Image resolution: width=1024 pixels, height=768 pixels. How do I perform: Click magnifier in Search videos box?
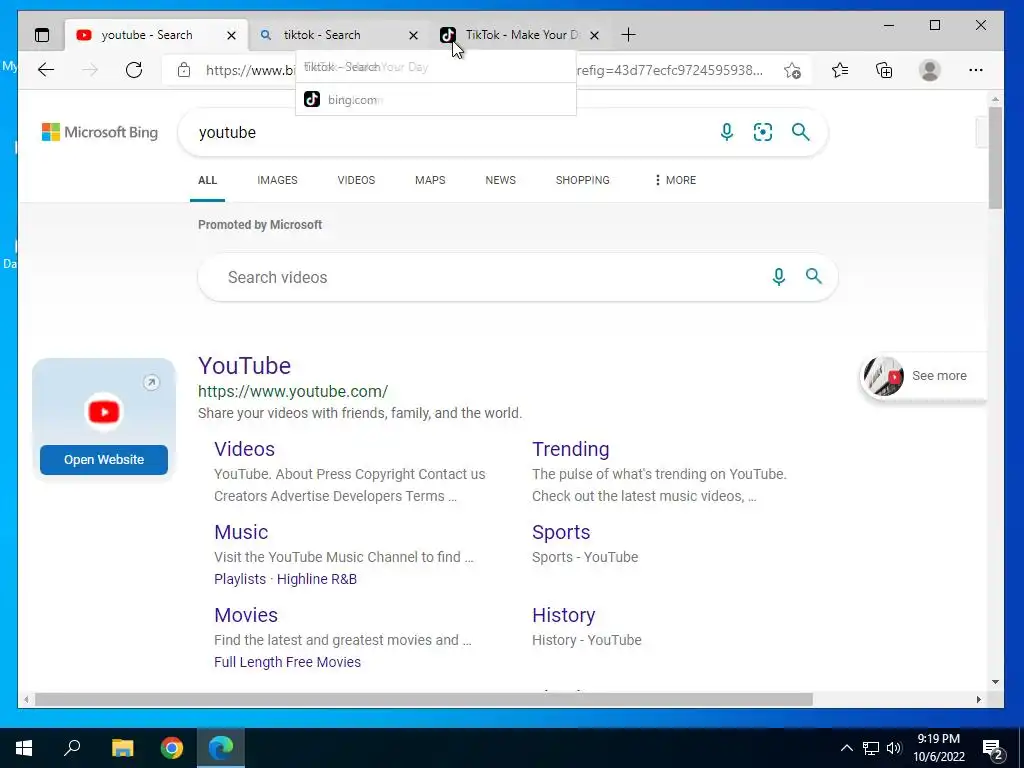pyautogui.click(x=814, y=276)
